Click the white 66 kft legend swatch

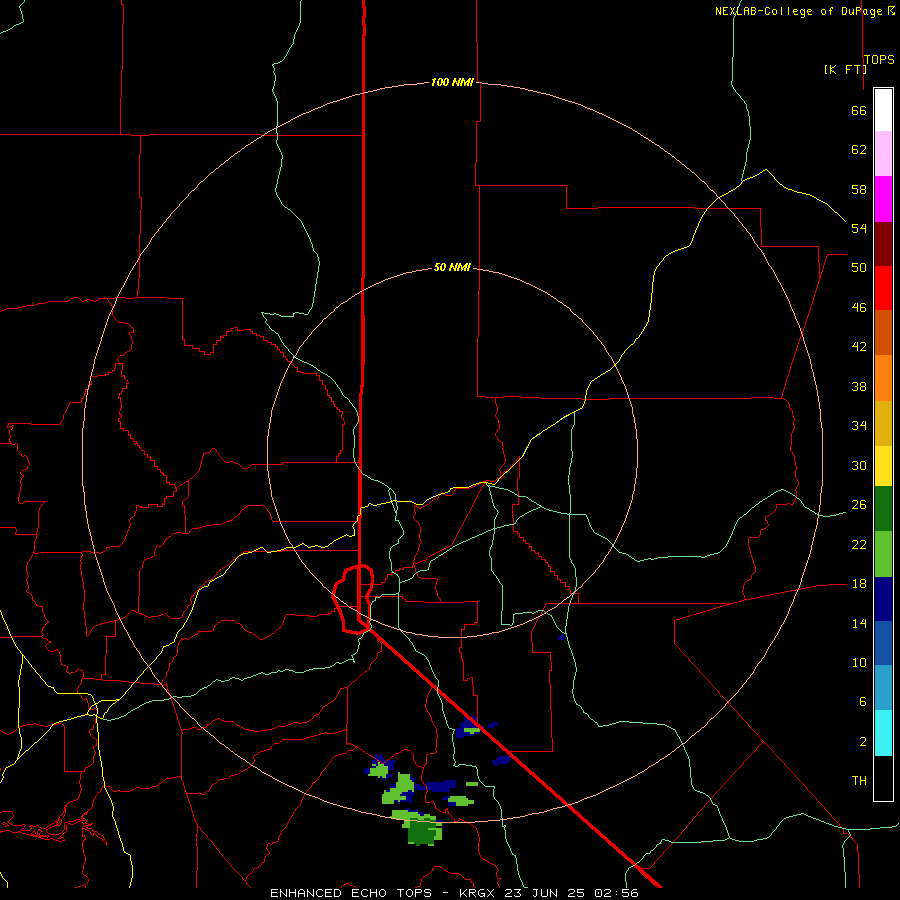point(883,110)
